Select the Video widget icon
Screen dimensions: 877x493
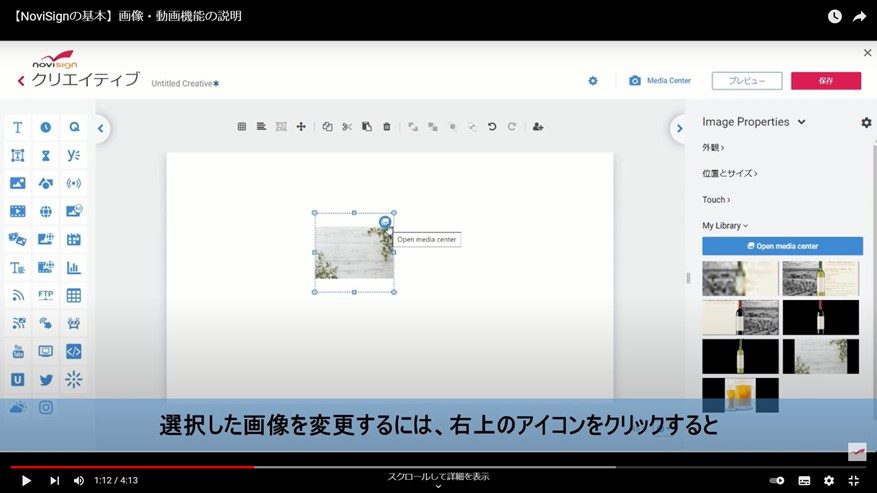click(17, 211)
